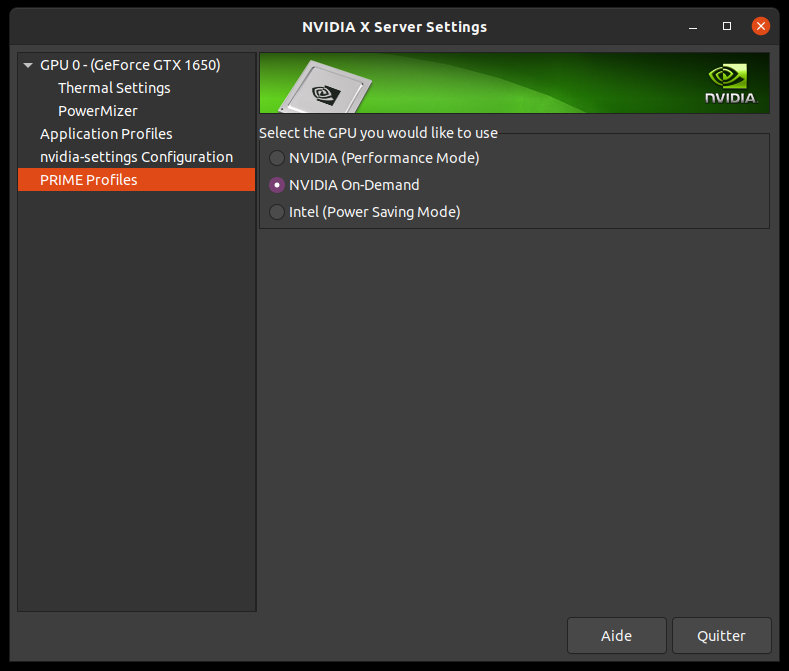Click the NVIDIA logo in the banner
This screenshot has height=671, width=789.
pos(731,84)
